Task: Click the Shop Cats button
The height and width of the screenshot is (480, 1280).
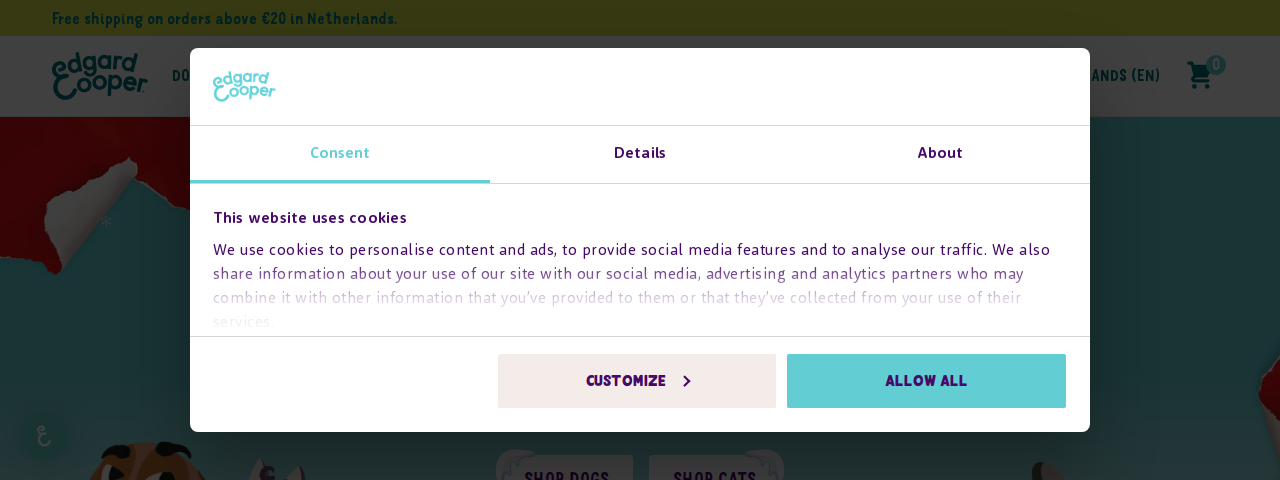Action: (715, 468)
